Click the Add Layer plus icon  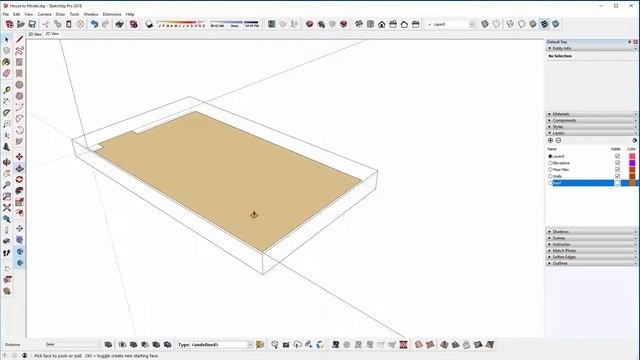(550, 140)
